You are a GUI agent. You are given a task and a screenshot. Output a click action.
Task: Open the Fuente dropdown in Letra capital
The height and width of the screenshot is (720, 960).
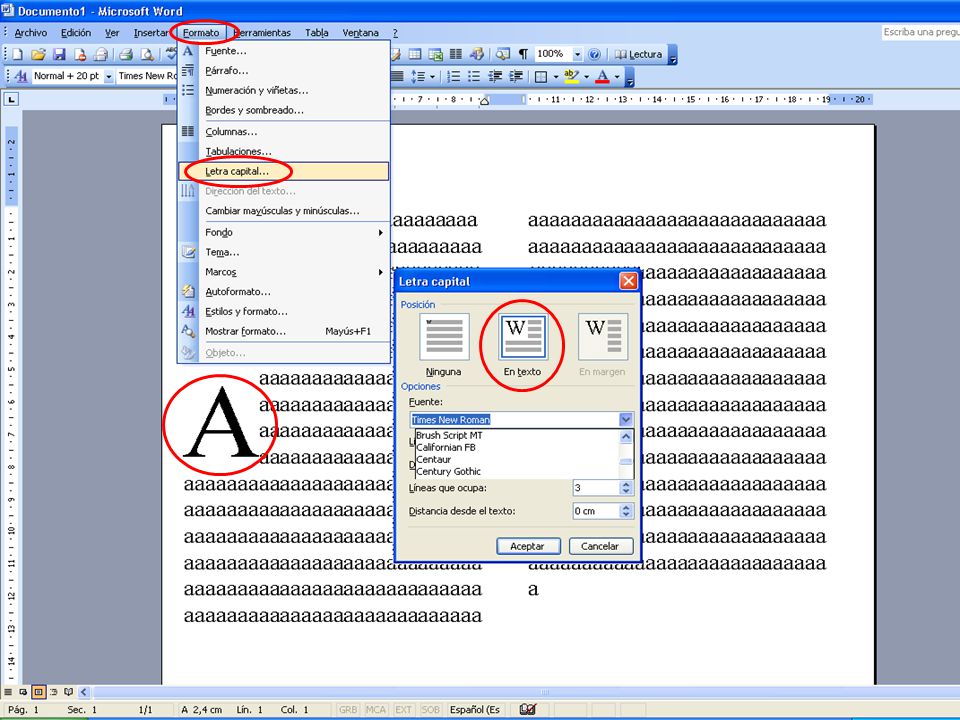(x=625, y=419)
